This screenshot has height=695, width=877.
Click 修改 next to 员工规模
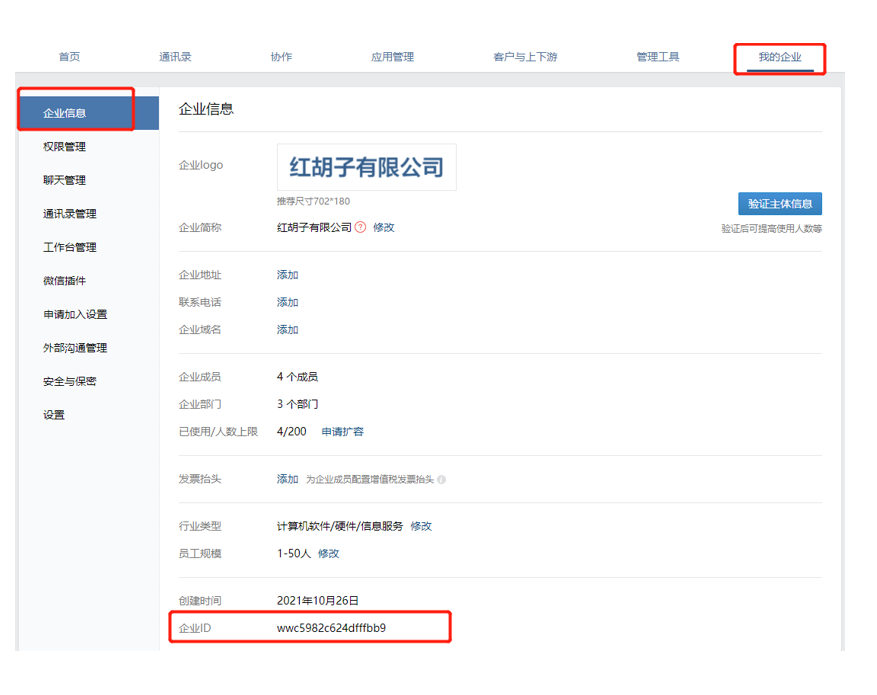(328, 554)
